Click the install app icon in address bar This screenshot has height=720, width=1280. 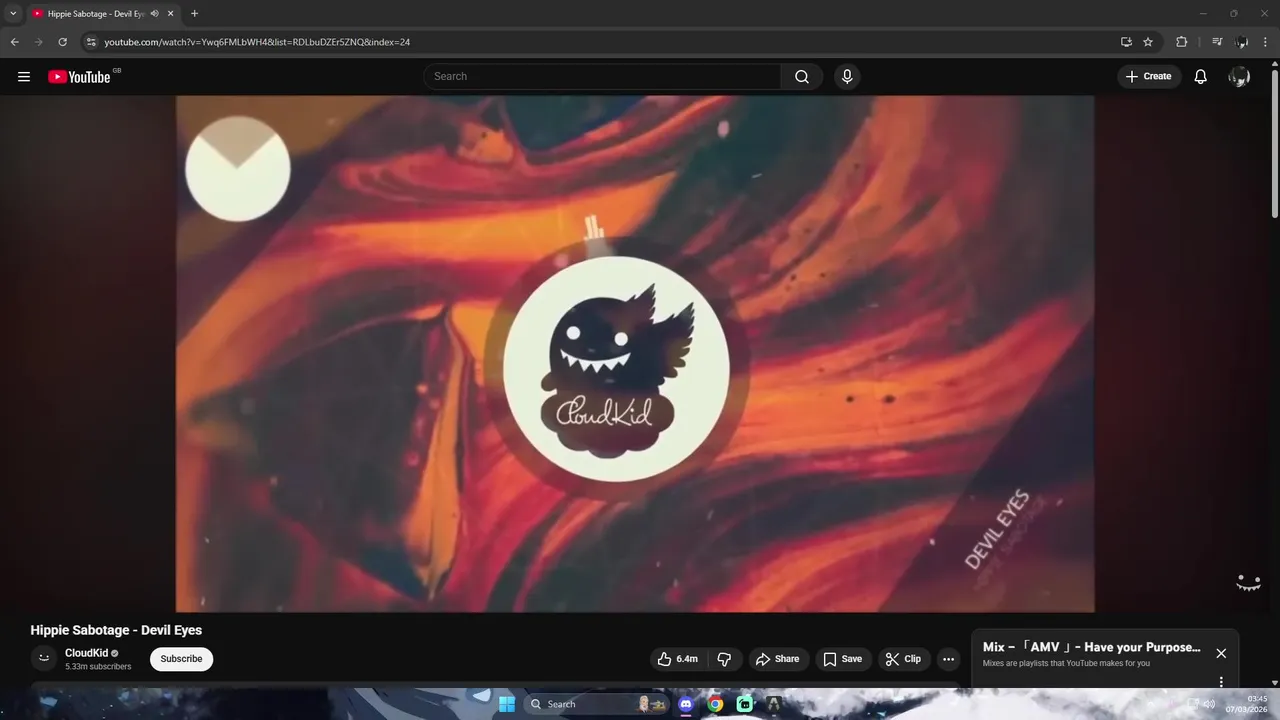1126,42
